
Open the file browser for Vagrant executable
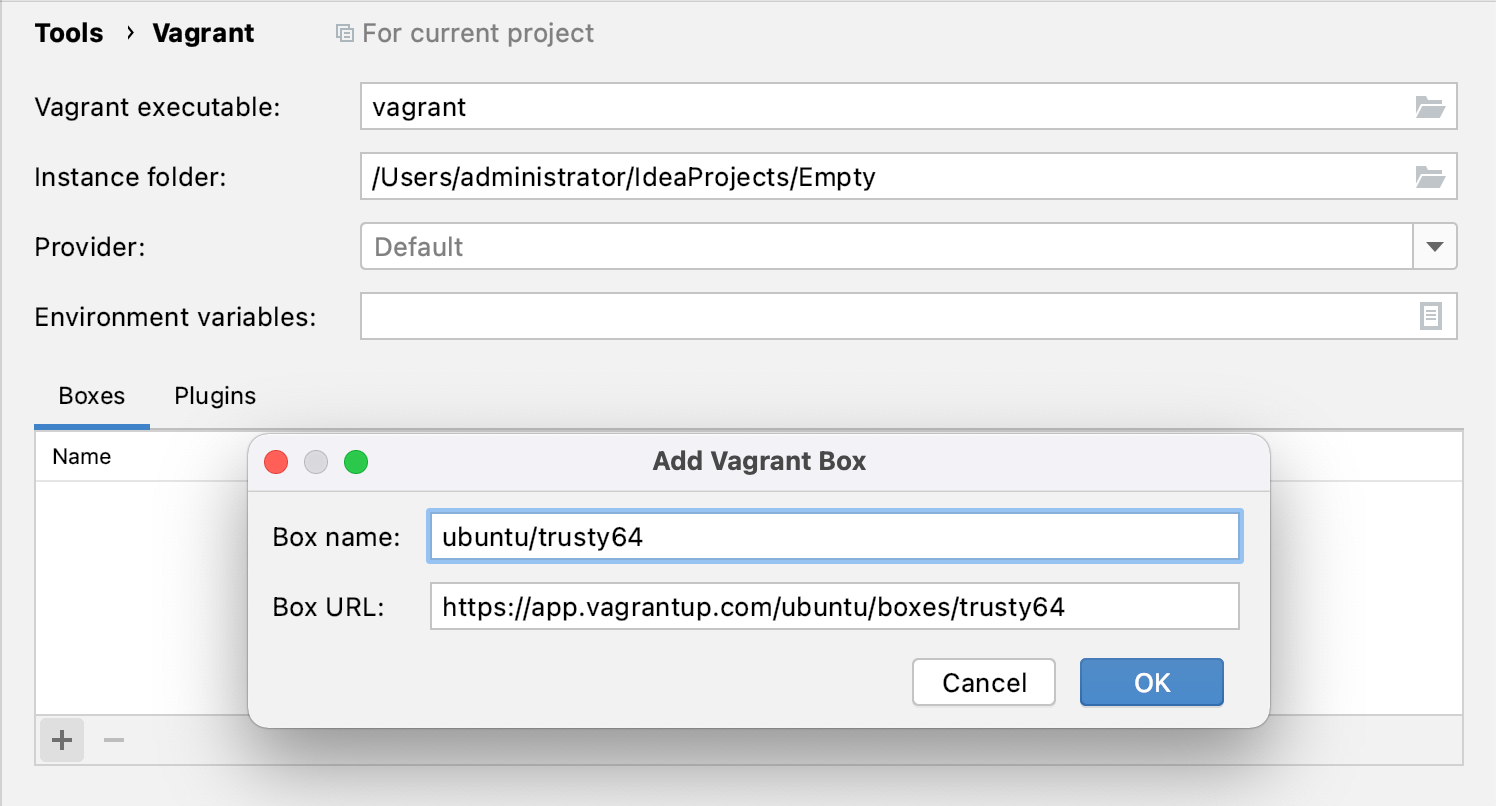click(x=1430, y=106)
